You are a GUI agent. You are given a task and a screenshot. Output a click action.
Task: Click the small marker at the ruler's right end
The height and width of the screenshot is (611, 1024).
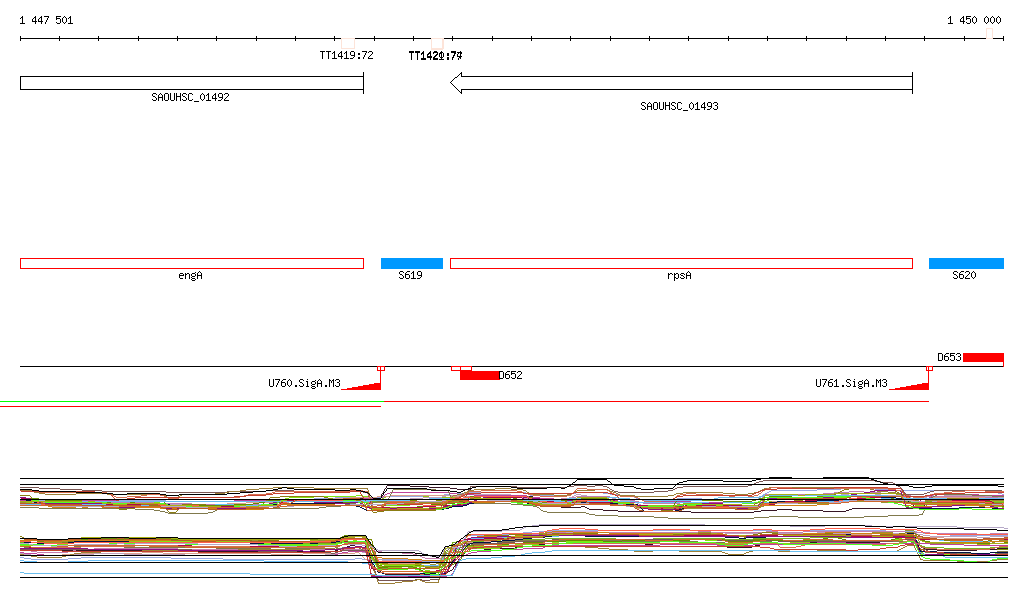pos(989,34)
